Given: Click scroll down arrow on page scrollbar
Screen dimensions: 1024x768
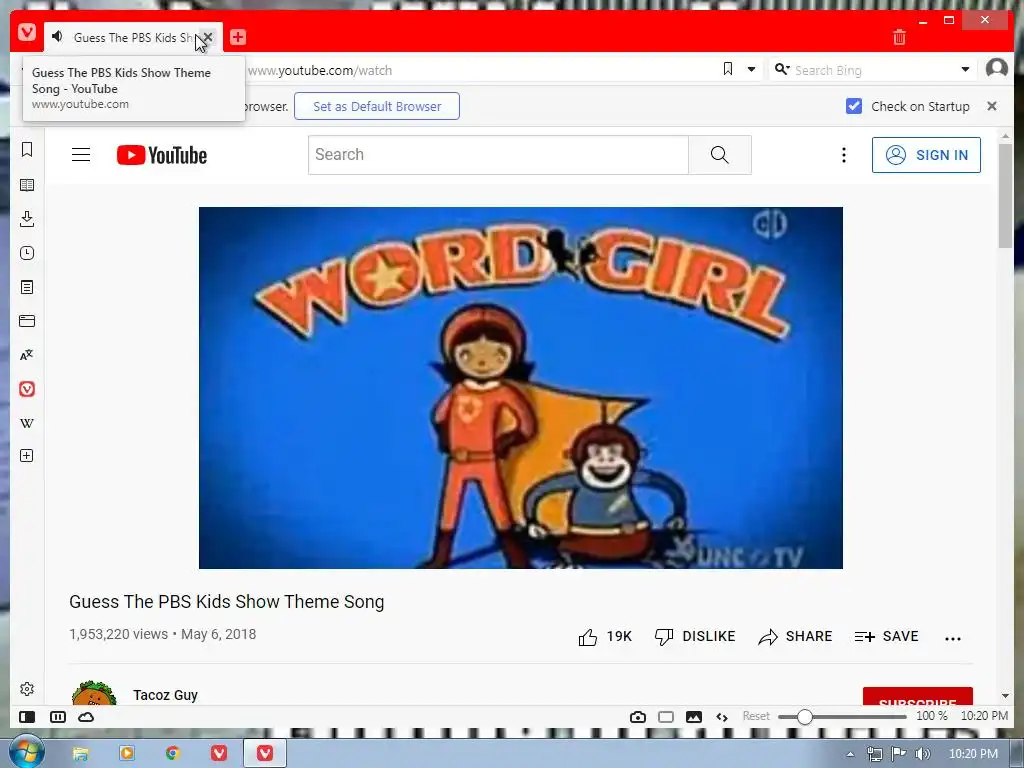Looking at the screenshot, I should pyautogui.click(x=1005, y=696).
